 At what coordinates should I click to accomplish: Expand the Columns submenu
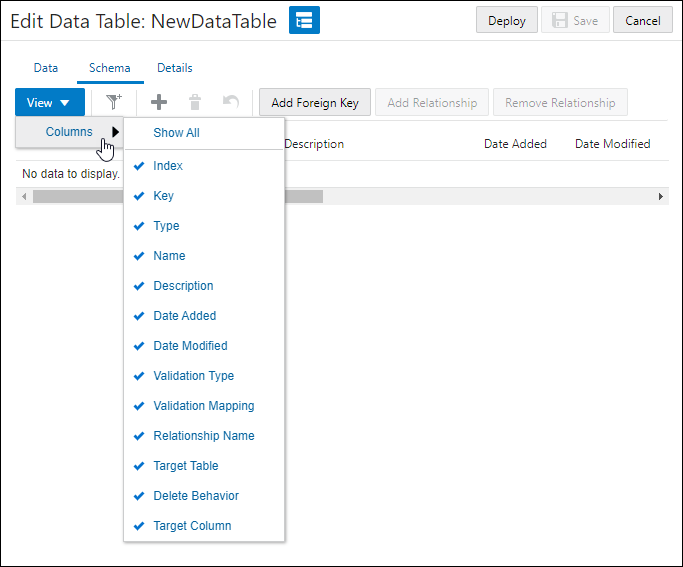[x=69, y=132]
